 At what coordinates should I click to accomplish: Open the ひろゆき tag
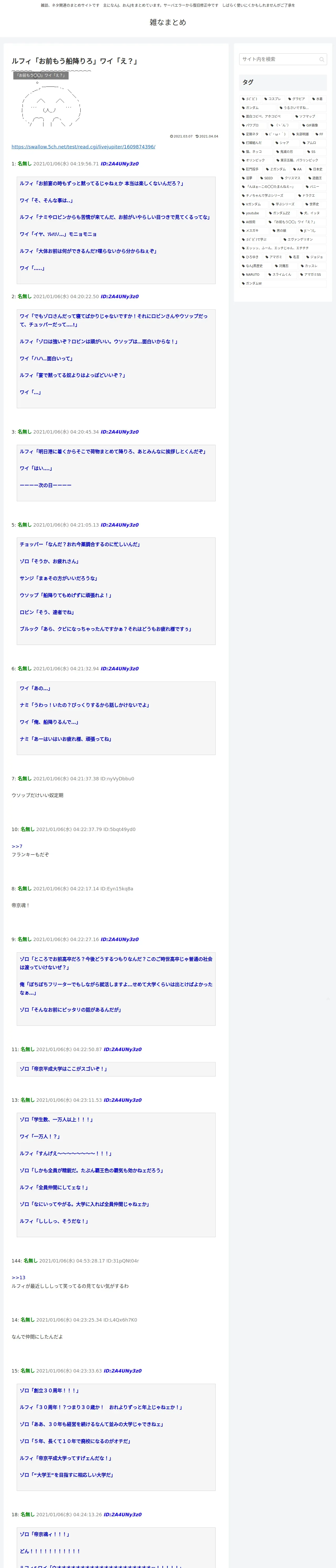(251, 257)
